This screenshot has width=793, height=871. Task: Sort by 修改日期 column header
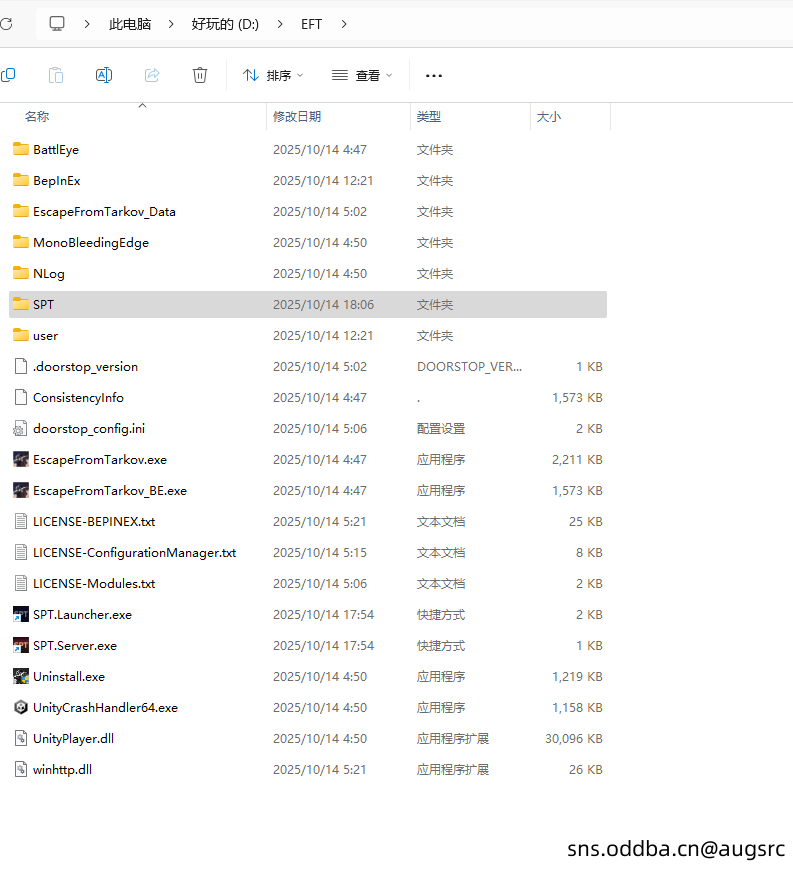(297, 117)
